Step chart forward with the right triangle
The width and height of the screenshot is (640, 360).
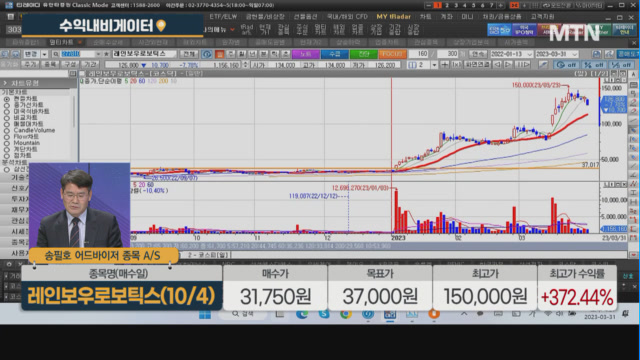pos(508,64)
